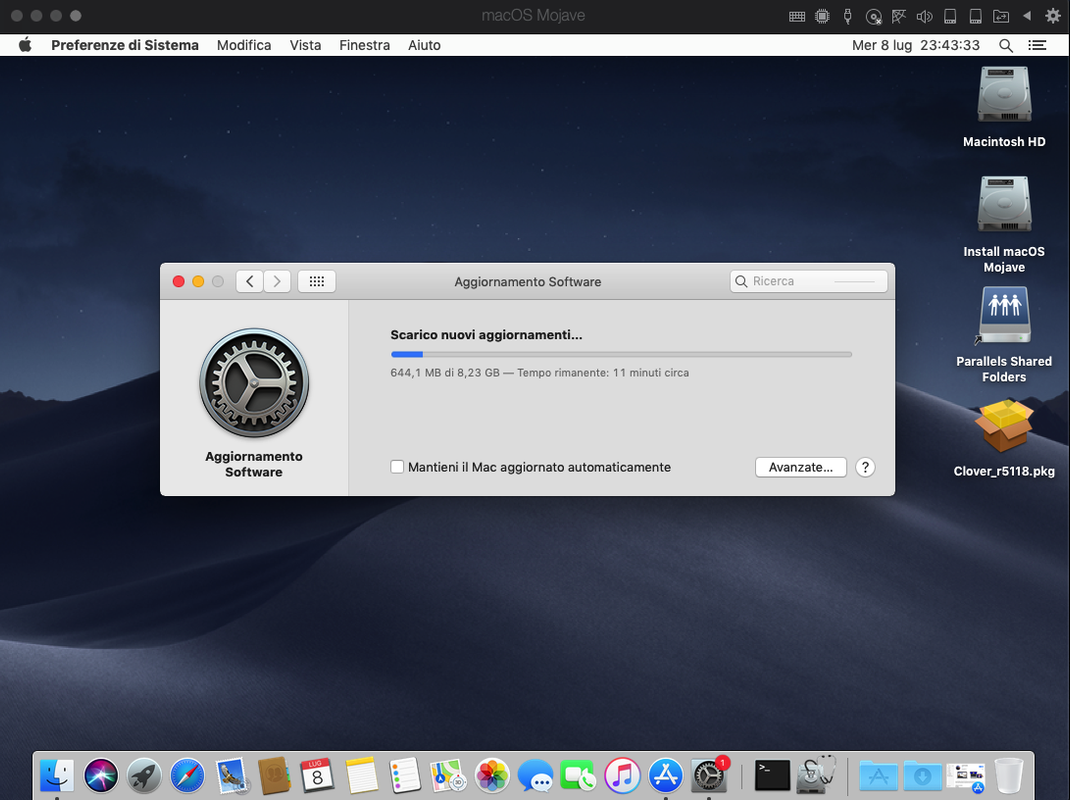Click the Parallels keyboard status icon
The image size is (1070, 800).
click(796, 16)
